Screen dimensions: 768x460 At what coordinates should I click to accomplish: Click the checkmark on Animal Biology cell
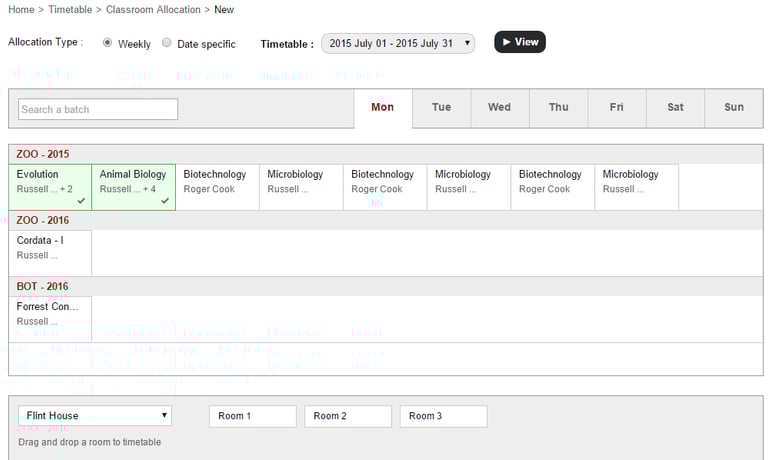[x=165, y=200]
